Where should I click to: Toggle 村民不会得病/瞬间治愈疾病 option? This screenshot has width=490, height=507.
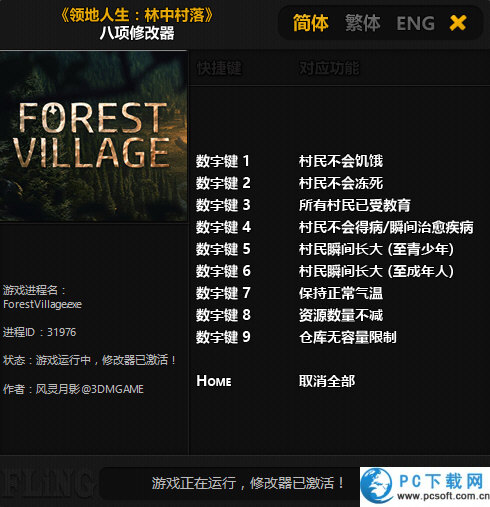click(386, 227)
